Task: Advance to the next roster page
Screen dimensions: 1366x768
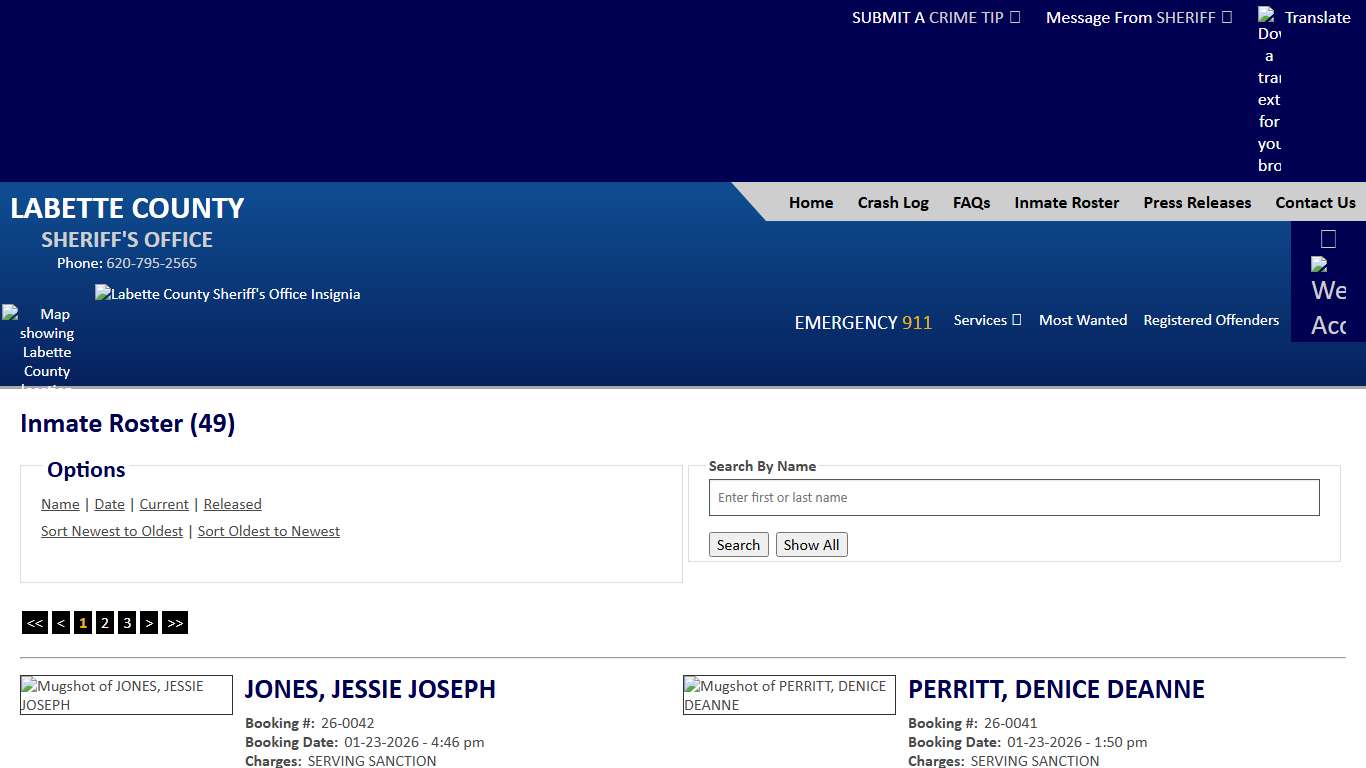Action: (149, 622)
